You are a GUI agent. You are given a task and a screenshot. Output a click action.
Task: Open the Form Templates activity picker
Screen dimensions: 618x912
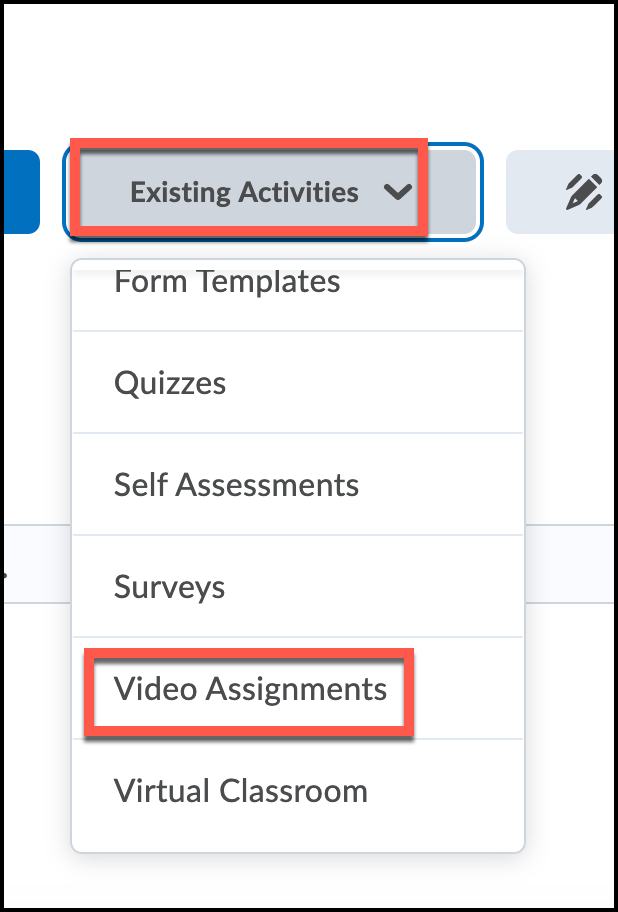pos(227,282)
